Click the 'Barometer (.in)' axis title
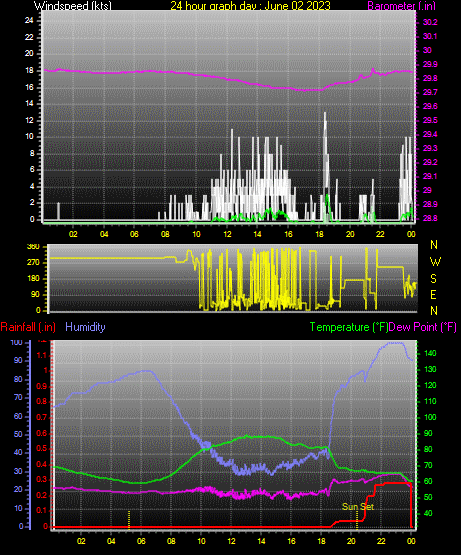This screenshot has height=555, width=461. (402, 6)
